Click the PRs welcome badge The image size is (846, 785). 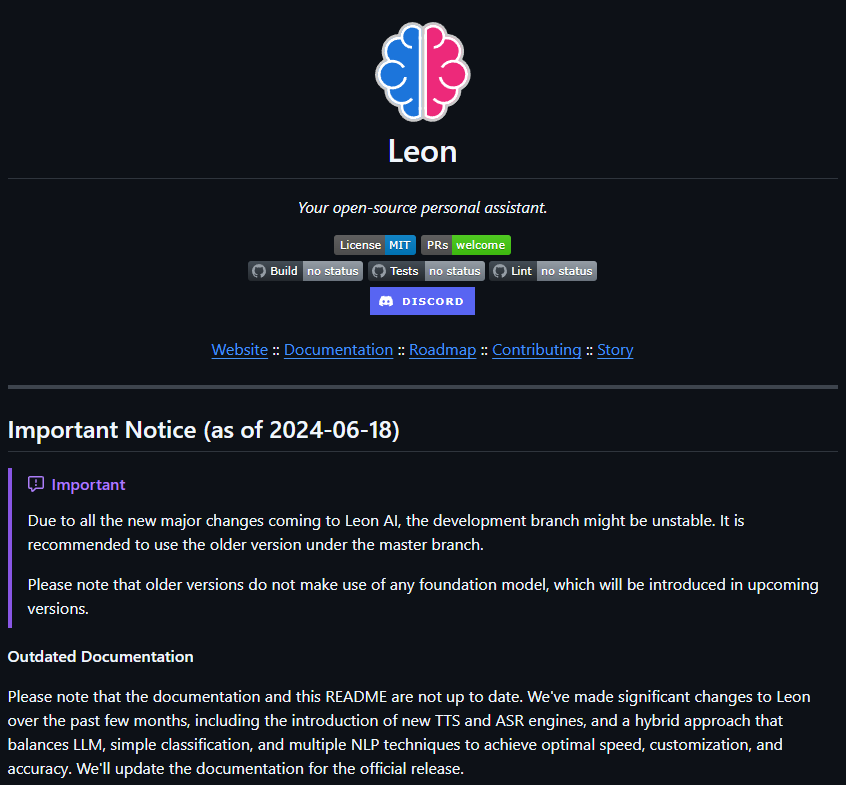[465, 245]
